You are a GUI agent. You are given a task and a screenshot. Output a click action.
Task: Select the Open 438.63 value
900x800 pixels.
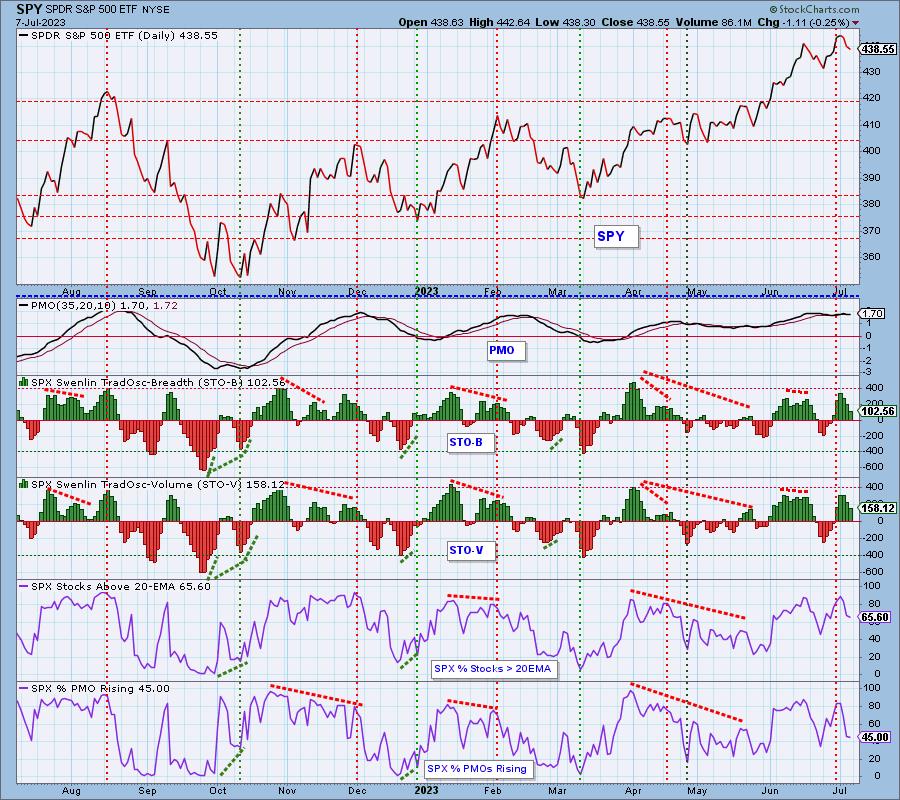(432, 22)
